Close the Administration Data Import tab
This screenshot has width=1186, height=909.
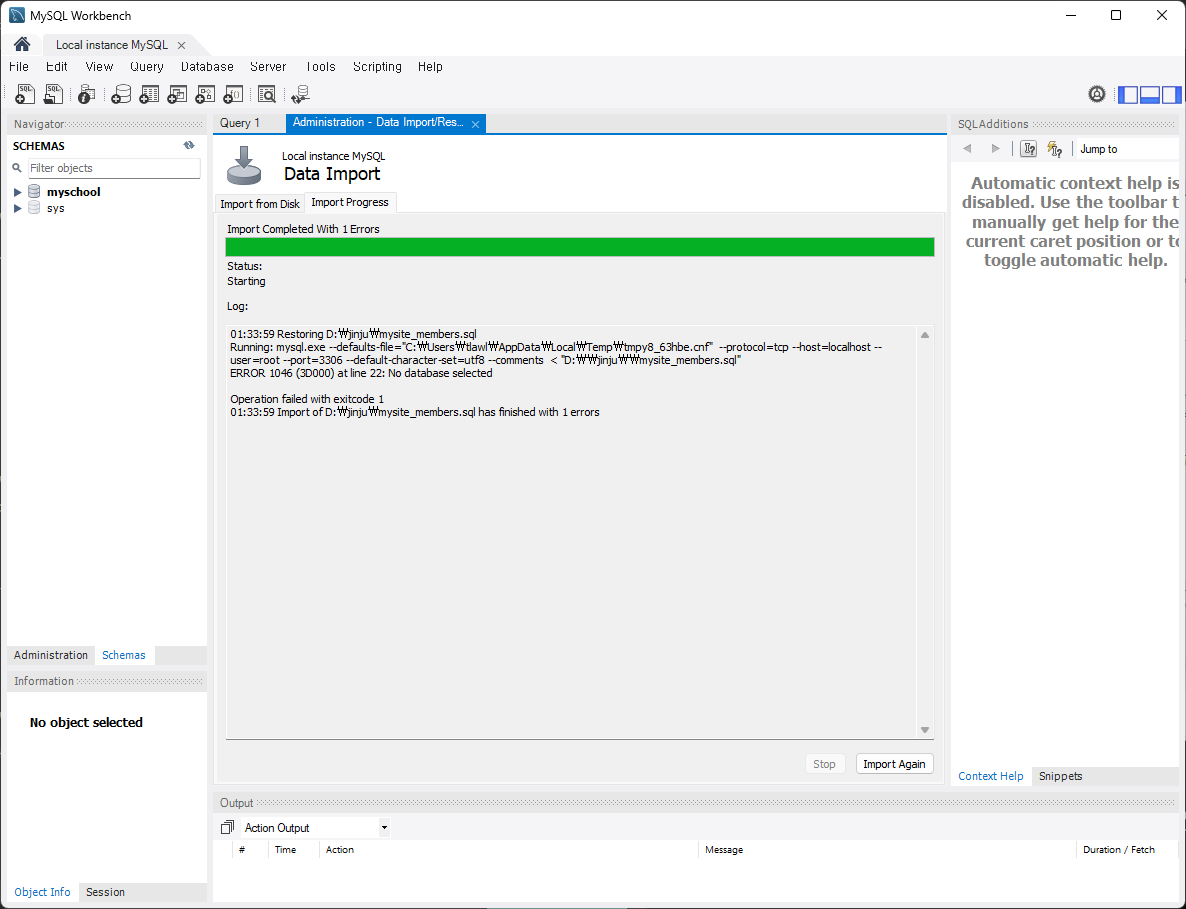point(475,124)
